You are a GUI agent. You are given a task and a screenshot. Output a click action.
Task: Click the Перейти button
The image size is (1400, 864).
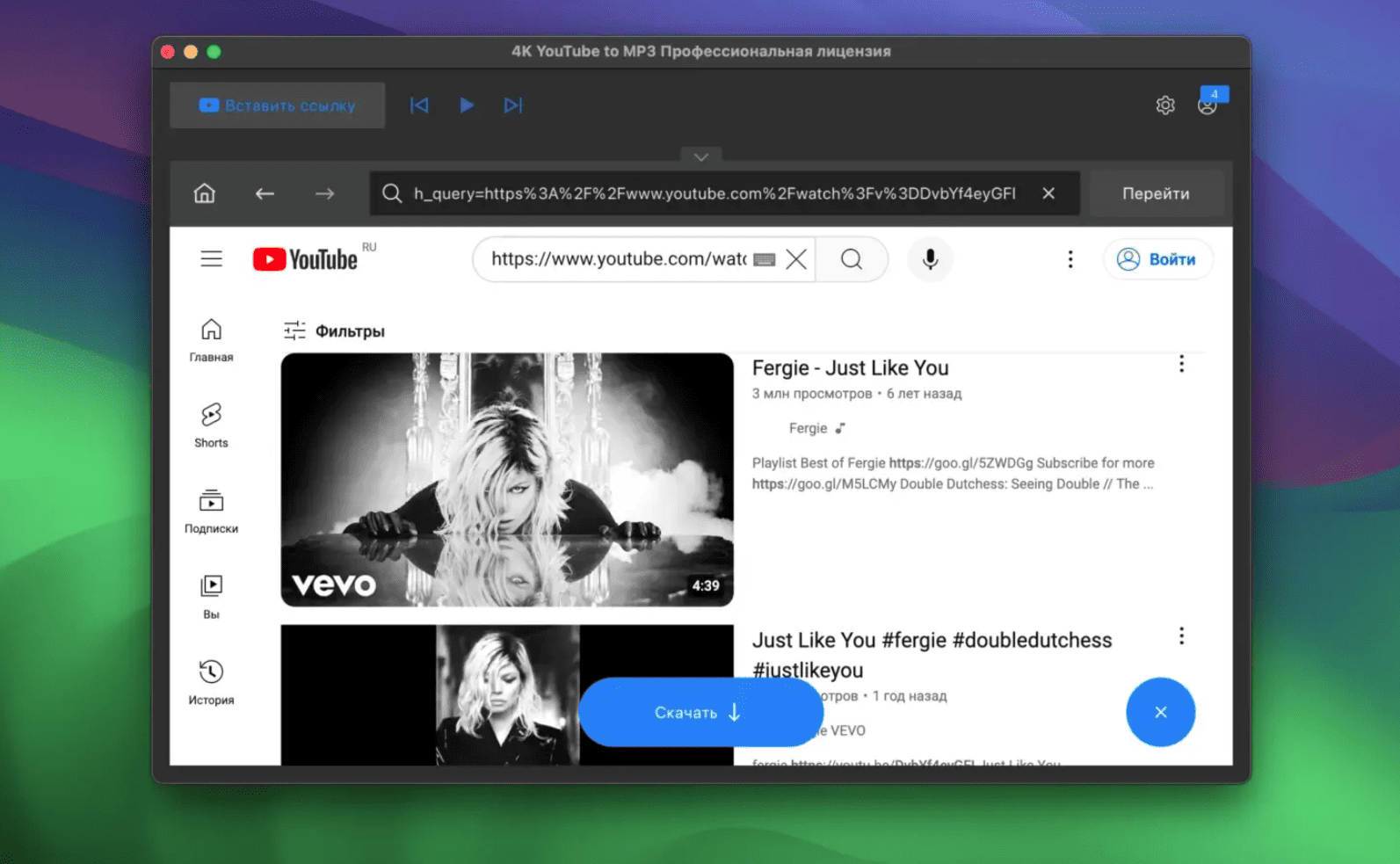point(1156,193)
